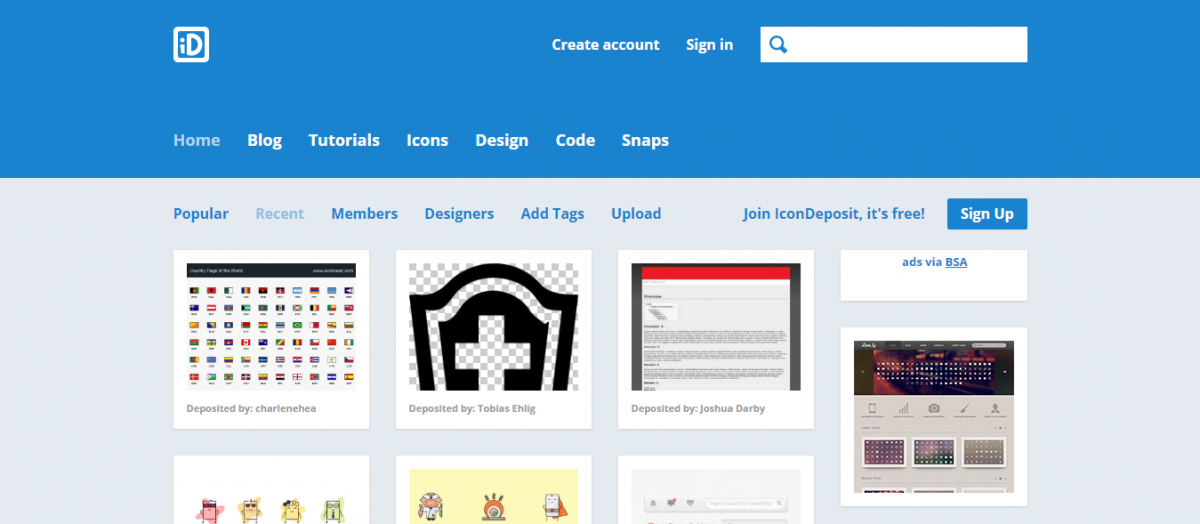Click the IconDeposit iD logo
The height and width of the screenshot is (524, 1200).
click(191, 44)
